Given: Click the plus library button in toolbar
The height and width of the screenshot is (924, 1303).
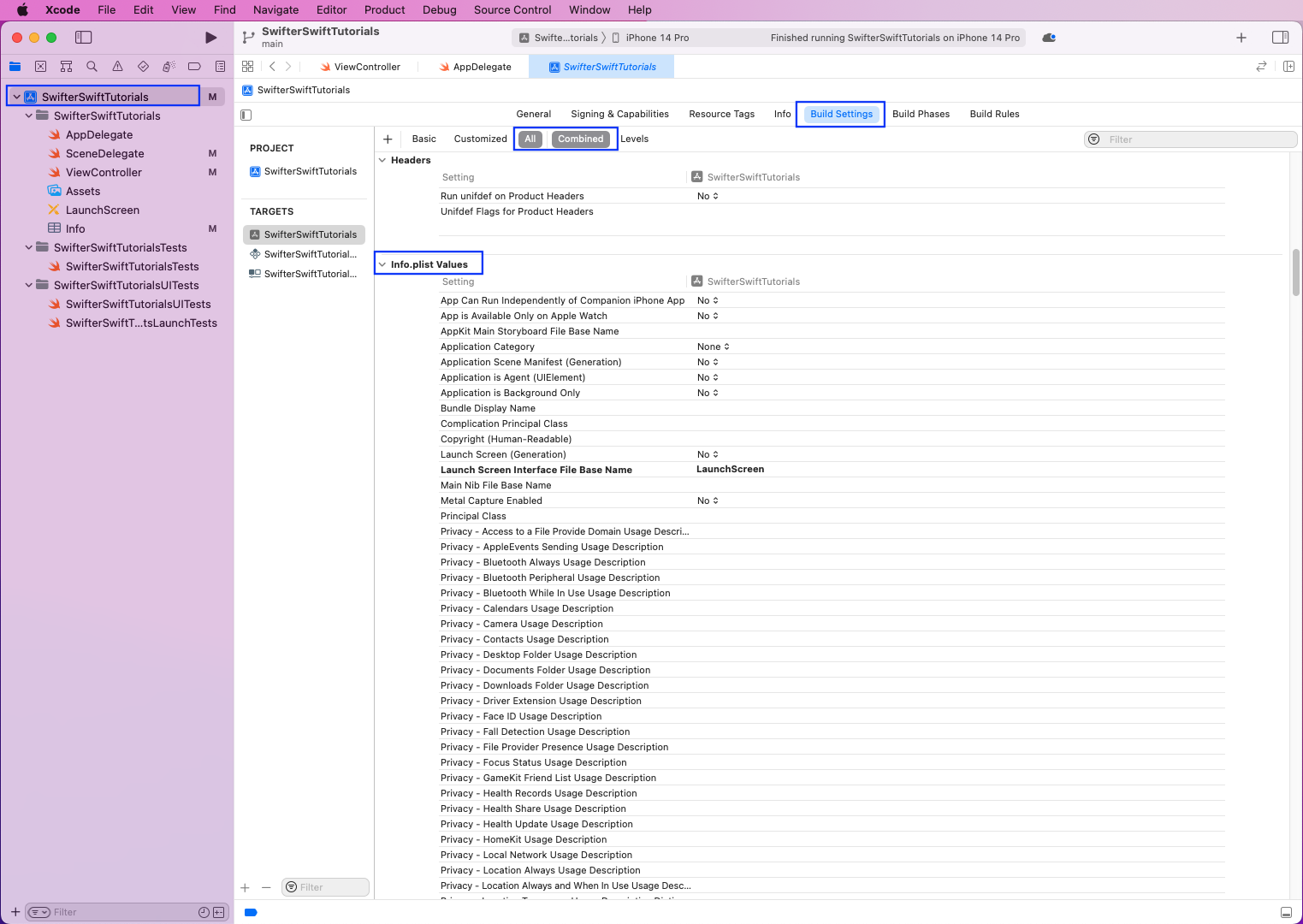Looking at the screenshot, I should point(1241,38).
